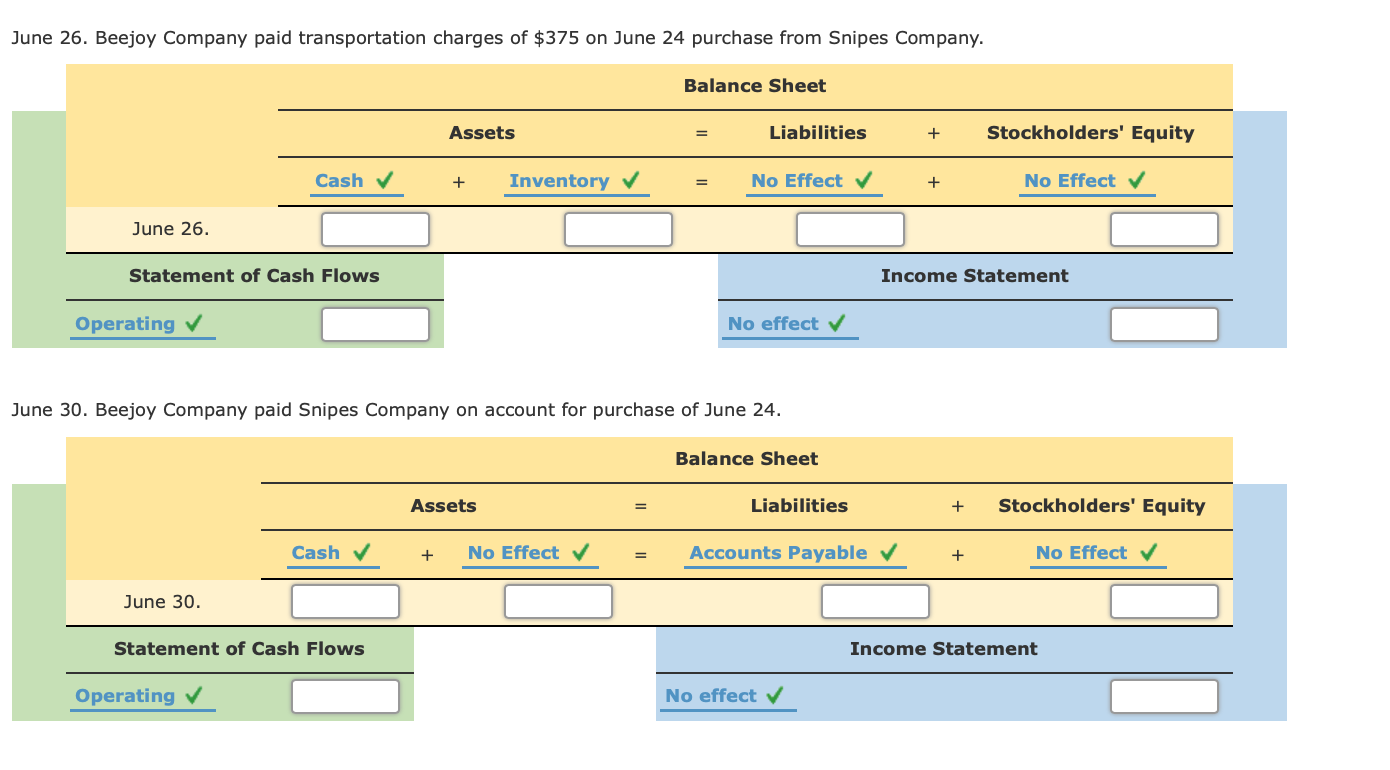Screen dimensions: 1390x770
Task: Click the Accounts Payable amount field for June 30
Action: (x=875, y=601)
